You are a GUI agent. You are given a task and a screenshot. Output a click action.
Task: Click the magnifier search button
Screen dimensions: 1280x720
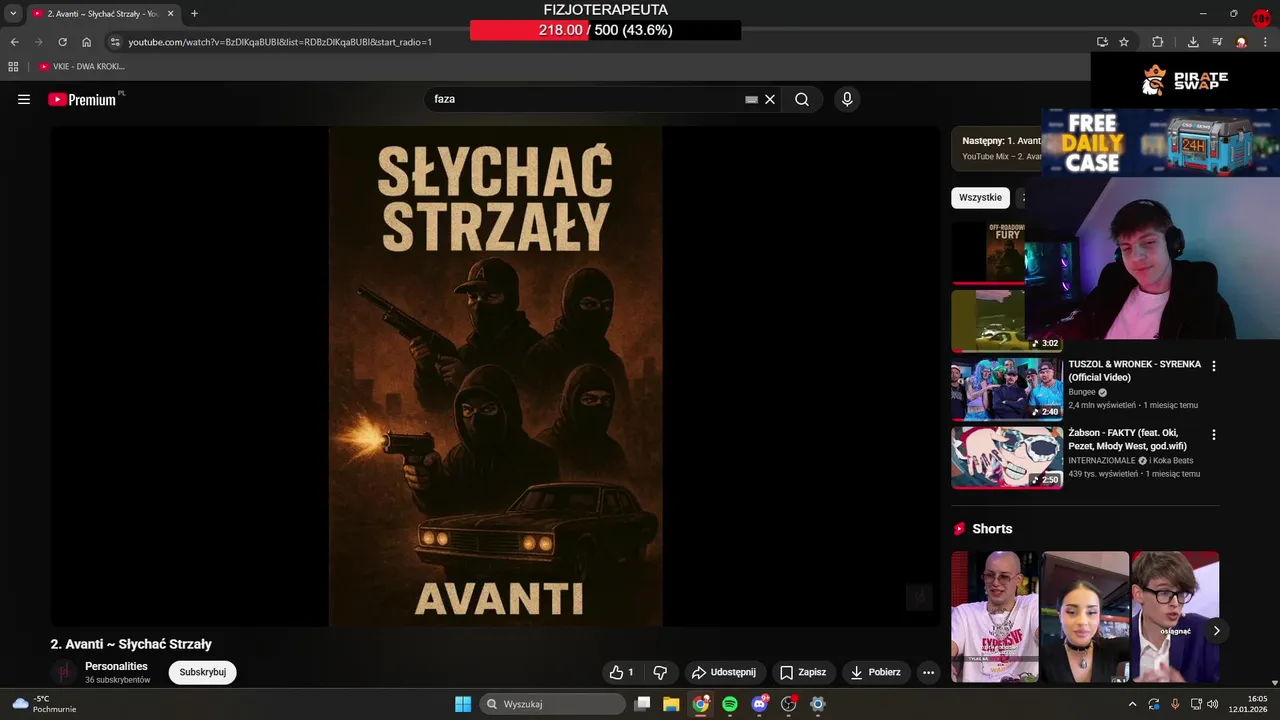tap(802, 99)
